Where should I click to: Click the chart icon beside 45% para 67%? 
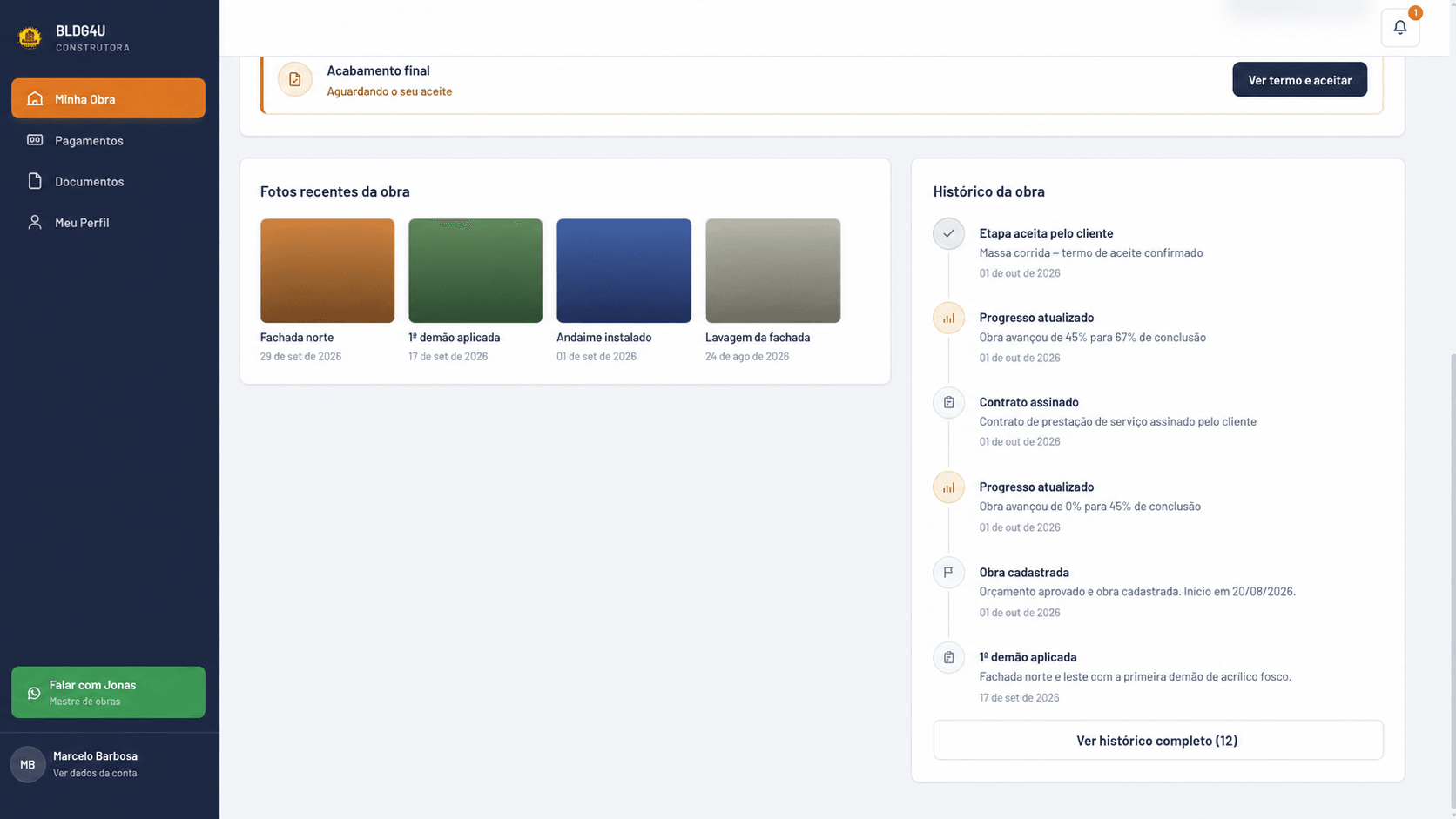(x=948, y=318)
